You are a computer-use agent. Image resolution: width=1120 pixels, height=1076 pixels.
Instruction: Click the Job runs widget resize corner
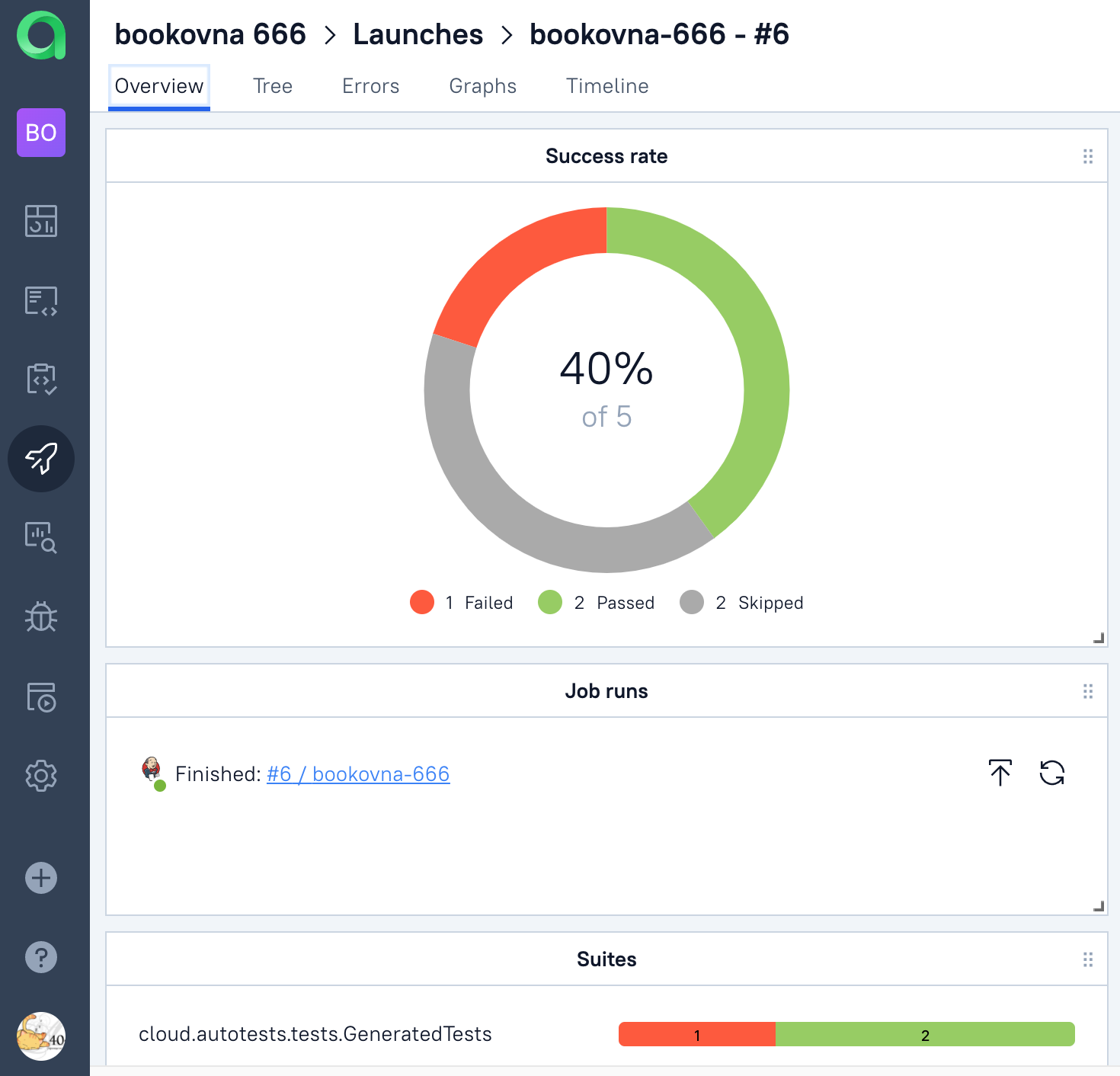coord(1099,906)
